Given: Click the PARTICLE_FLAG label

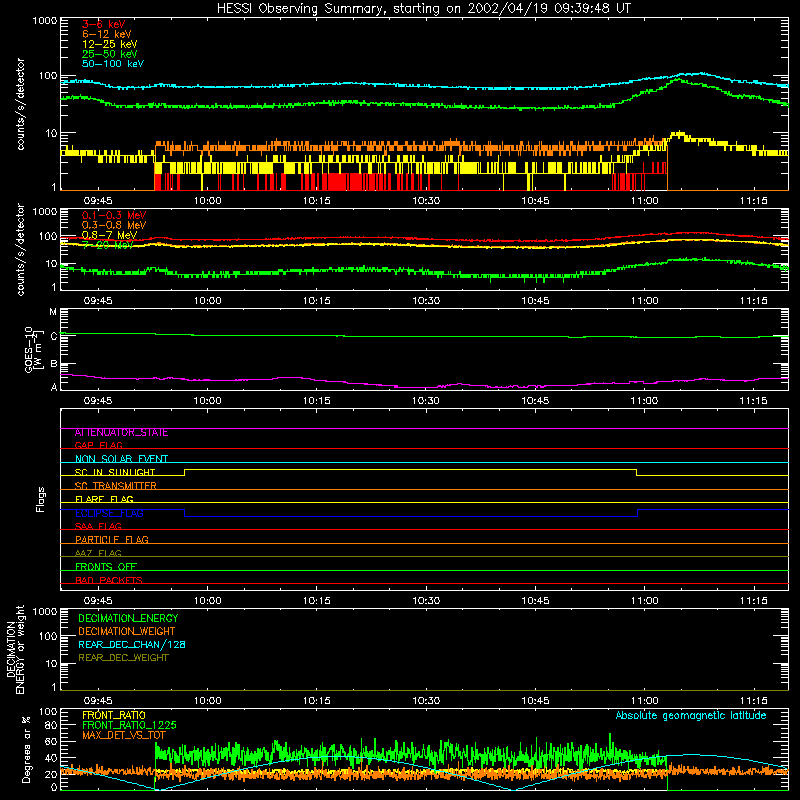Looking at the screenshot, I should 112,540.
